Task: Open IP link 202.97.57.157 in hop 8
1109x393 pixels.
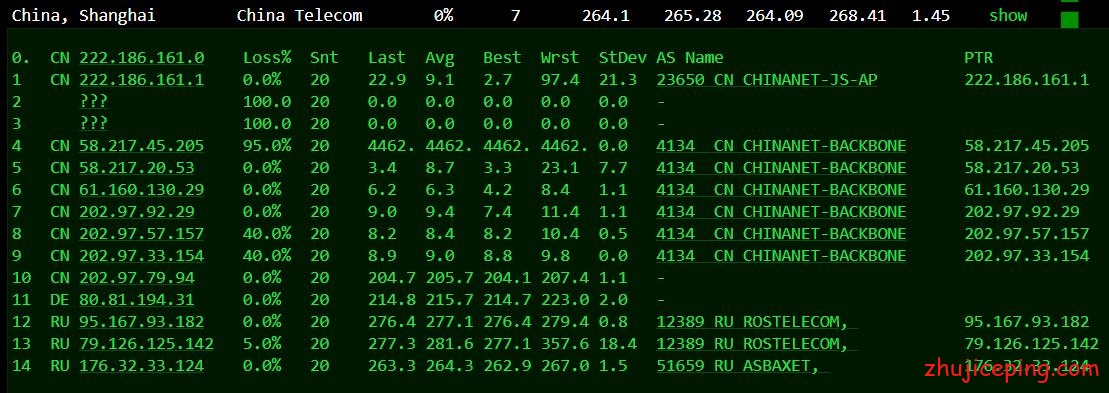Action: click(x=141, y=233)
